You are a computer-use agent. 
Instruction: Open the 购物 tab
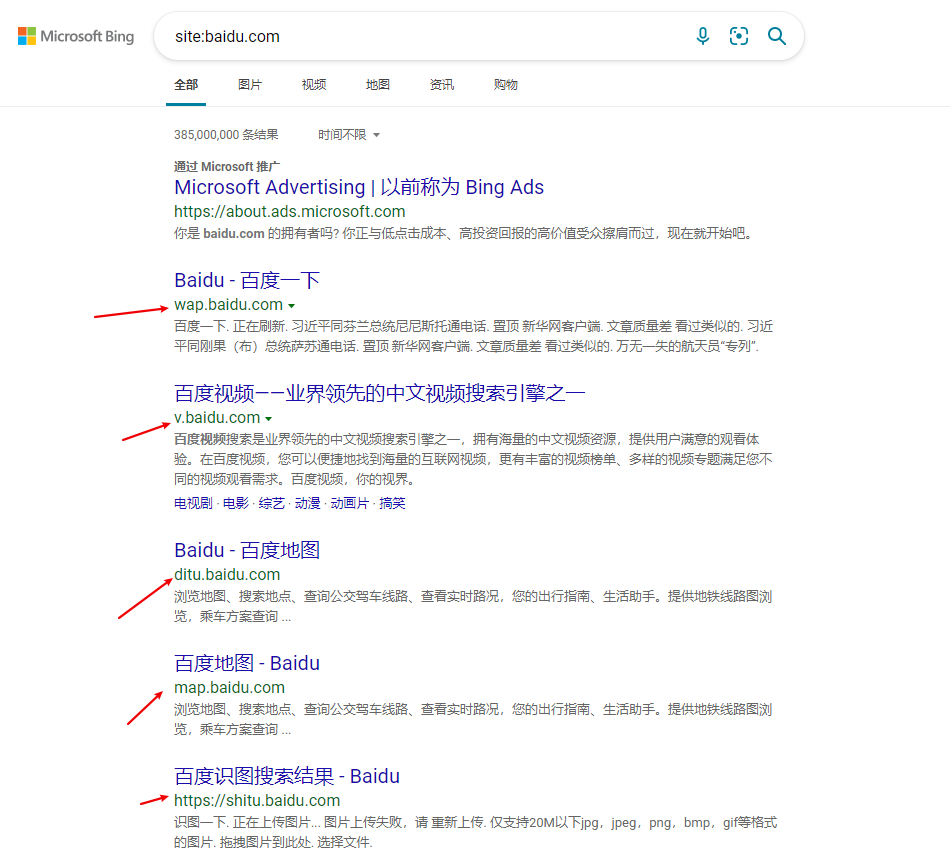click(506, 85)
